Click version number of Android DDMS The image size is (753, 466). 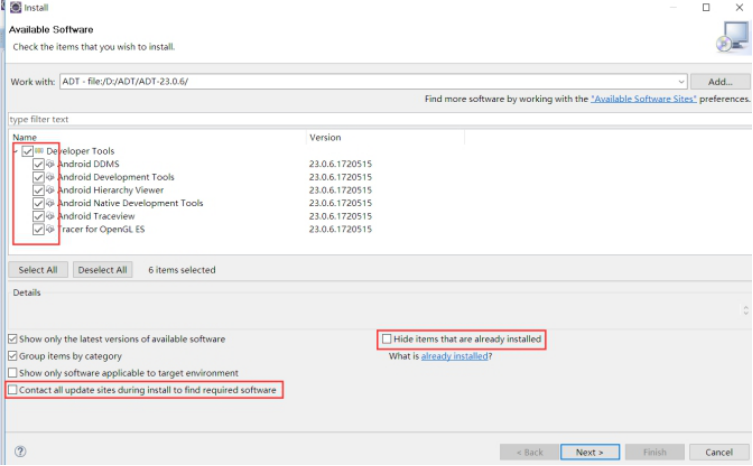[x=340, y=164]
